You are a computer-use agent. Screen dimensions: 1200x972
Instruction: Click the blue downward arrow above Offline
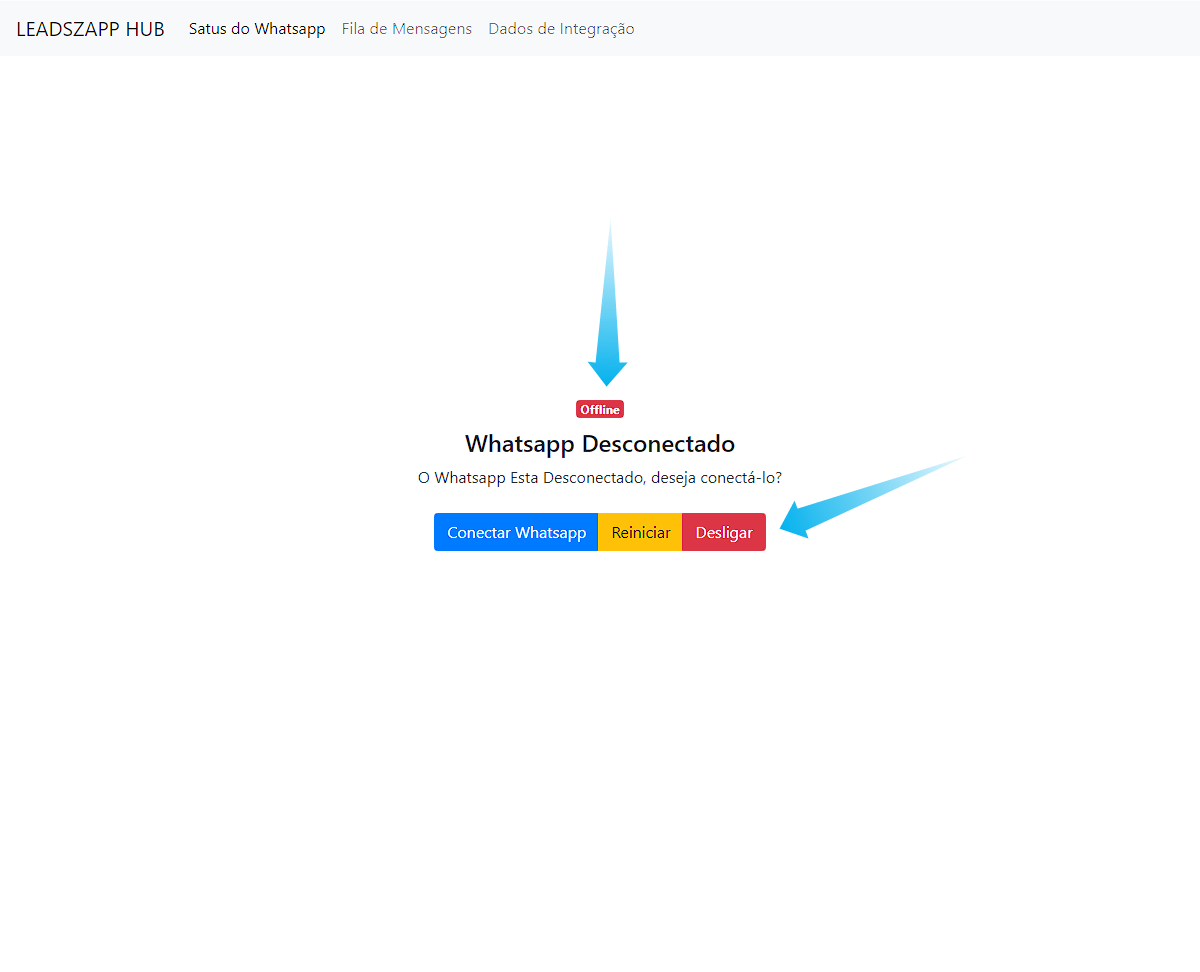click(x=608, y=330)
